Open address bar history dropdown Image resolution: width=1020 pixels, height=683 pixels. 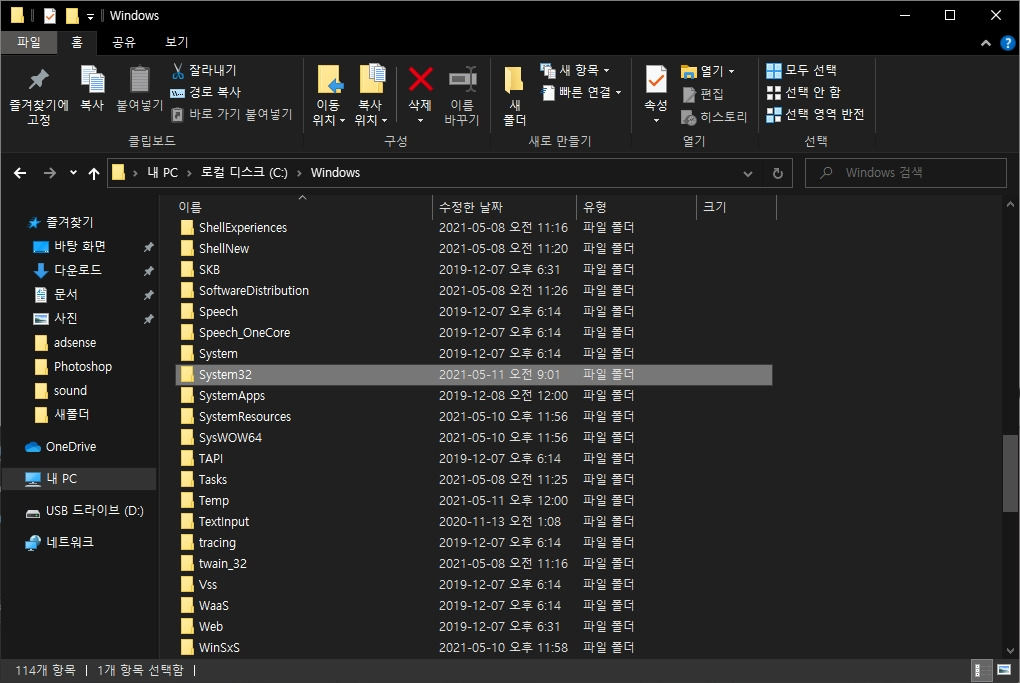(747, 174)
